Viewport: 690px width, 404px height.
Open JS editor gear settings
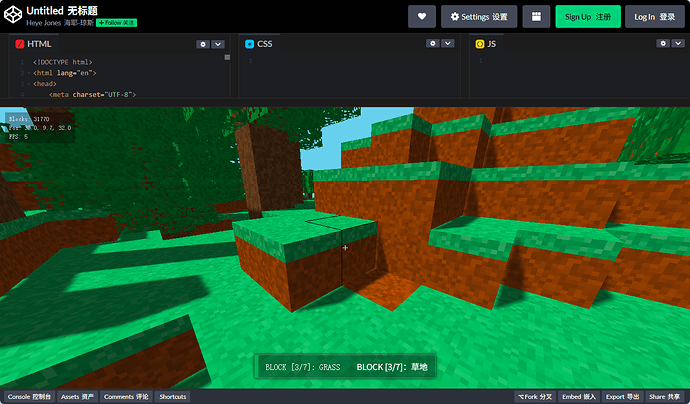663,43
